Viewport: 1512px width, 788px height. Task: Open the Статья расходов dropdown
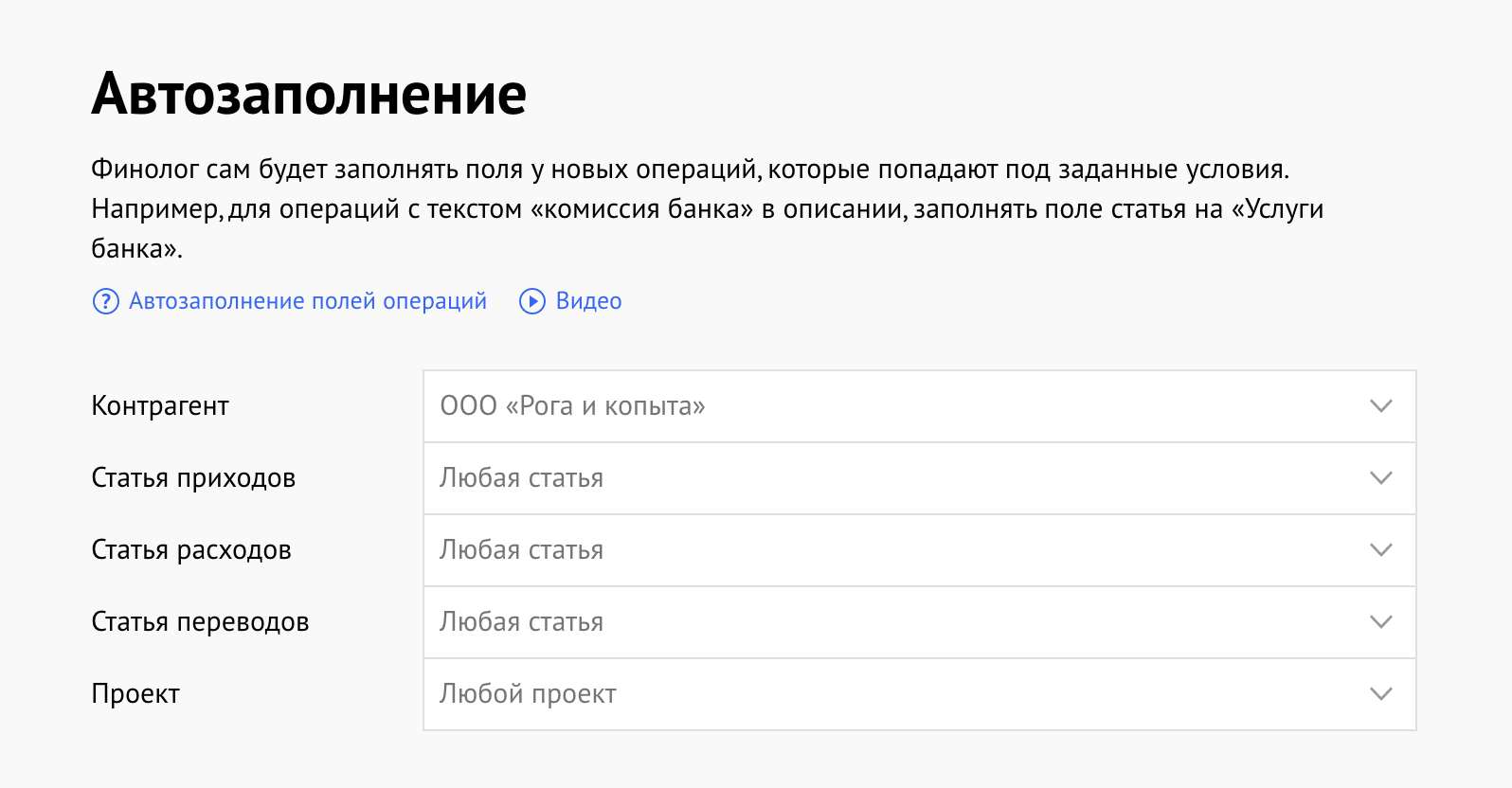919,550
